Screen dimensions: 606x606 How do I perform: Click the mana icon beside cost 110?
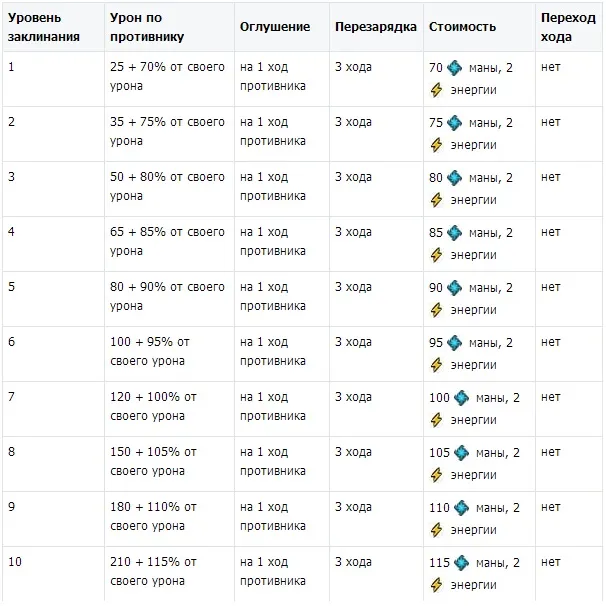click(x=462, y=508)
